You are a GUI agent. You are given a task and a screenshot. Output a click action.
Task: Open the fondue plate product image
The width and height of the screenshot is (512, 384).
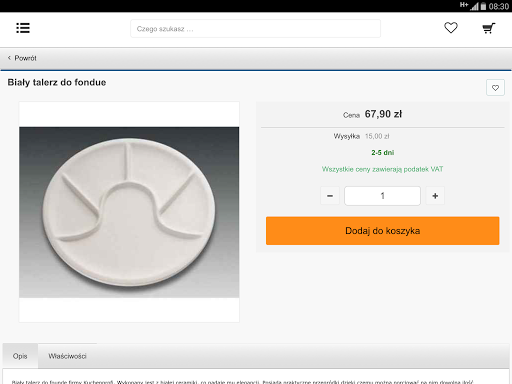click(129, 212)
